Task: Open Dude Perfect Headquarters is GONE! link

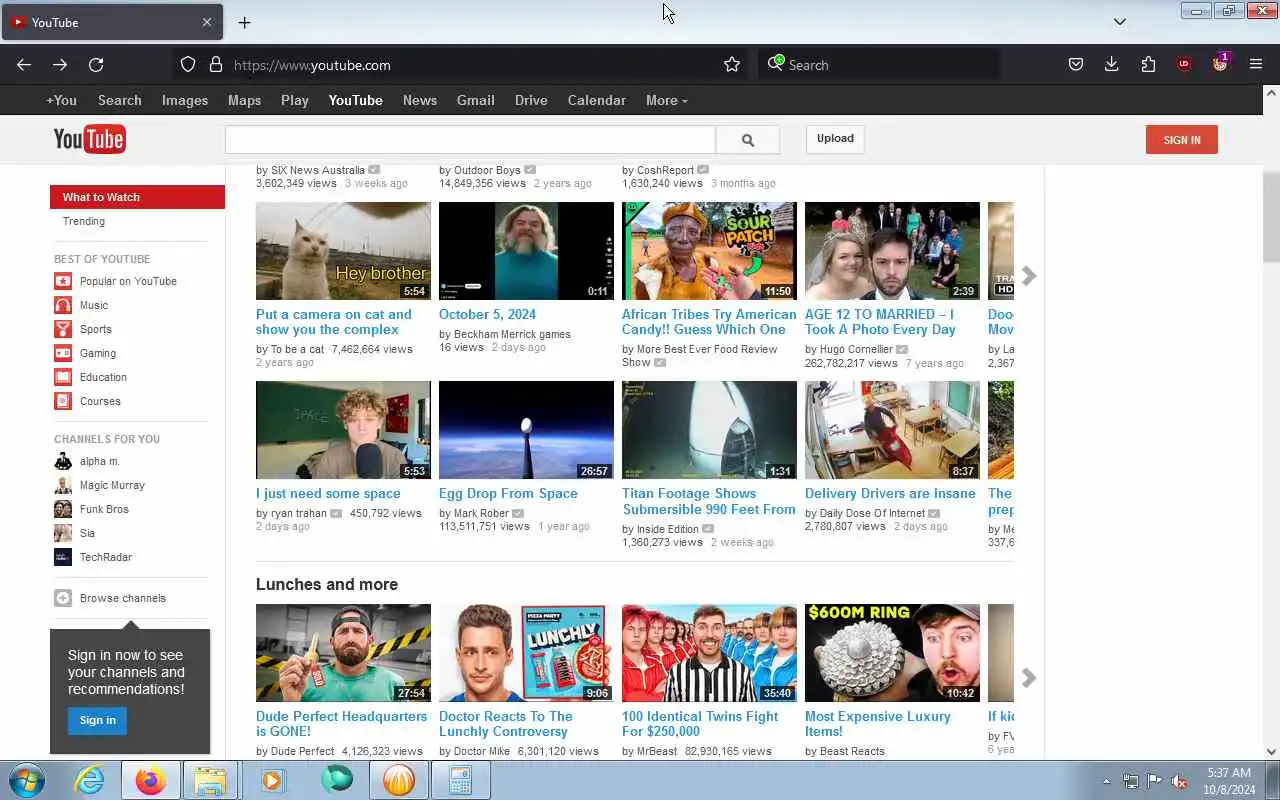Action: [341, 723]
